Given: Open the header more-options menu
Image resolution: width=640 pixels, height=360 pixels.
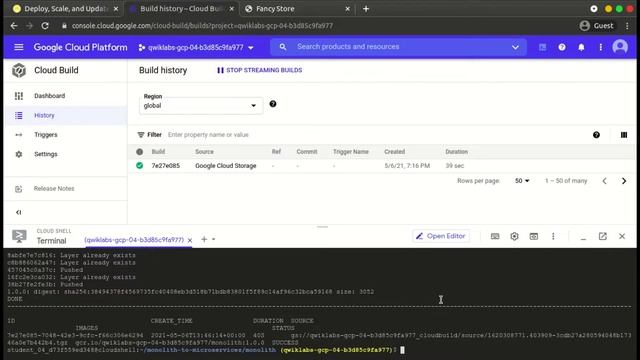Looking at the screenshot, I should 600,47.
